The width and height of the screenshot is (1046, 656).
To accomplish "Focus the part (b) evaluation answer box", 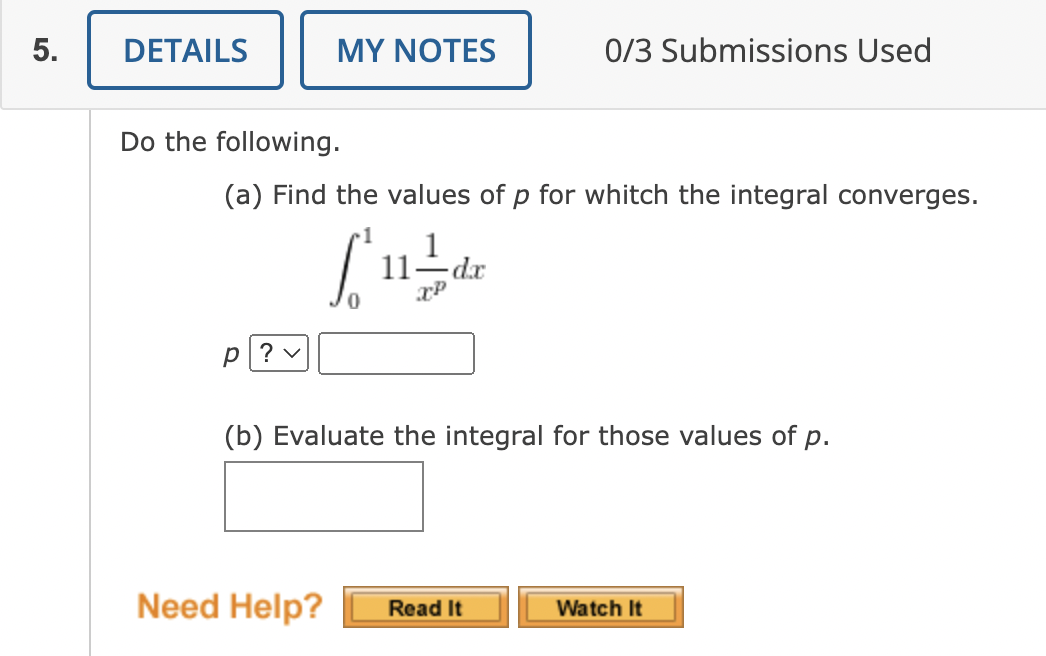I will tap(323, 496).
